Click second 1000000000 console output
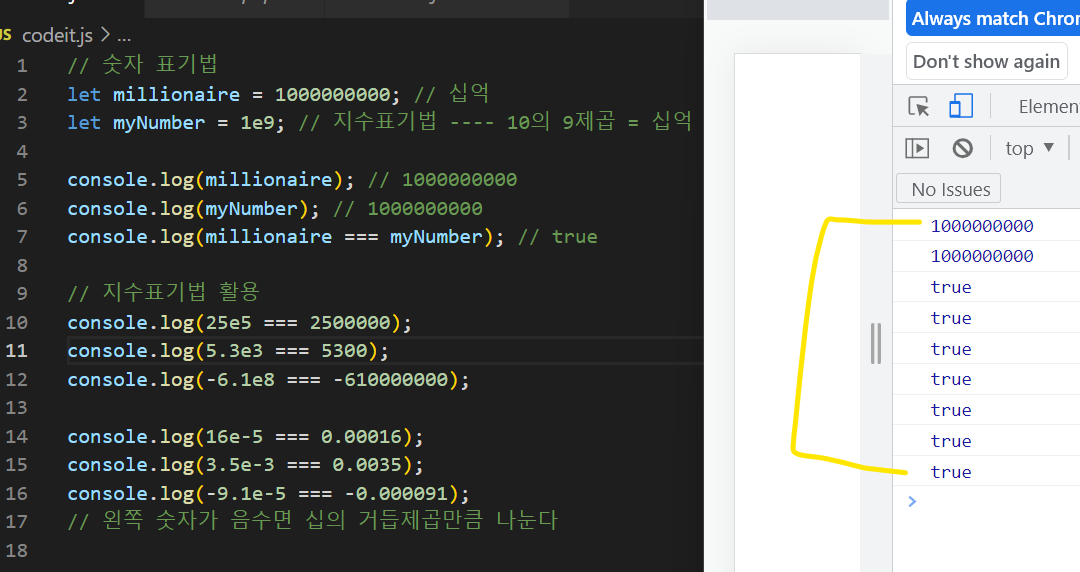Viewport: 1080px width, 572px height. (982, 256)
